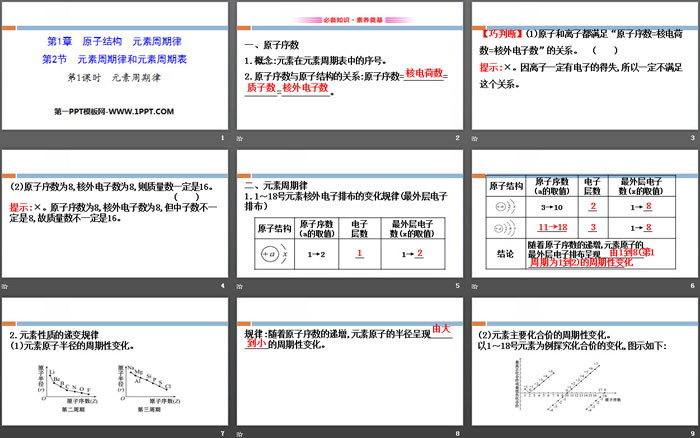
Task: Select slide 5 thumbnail 元素周期律 table
Action: point(350,214)
